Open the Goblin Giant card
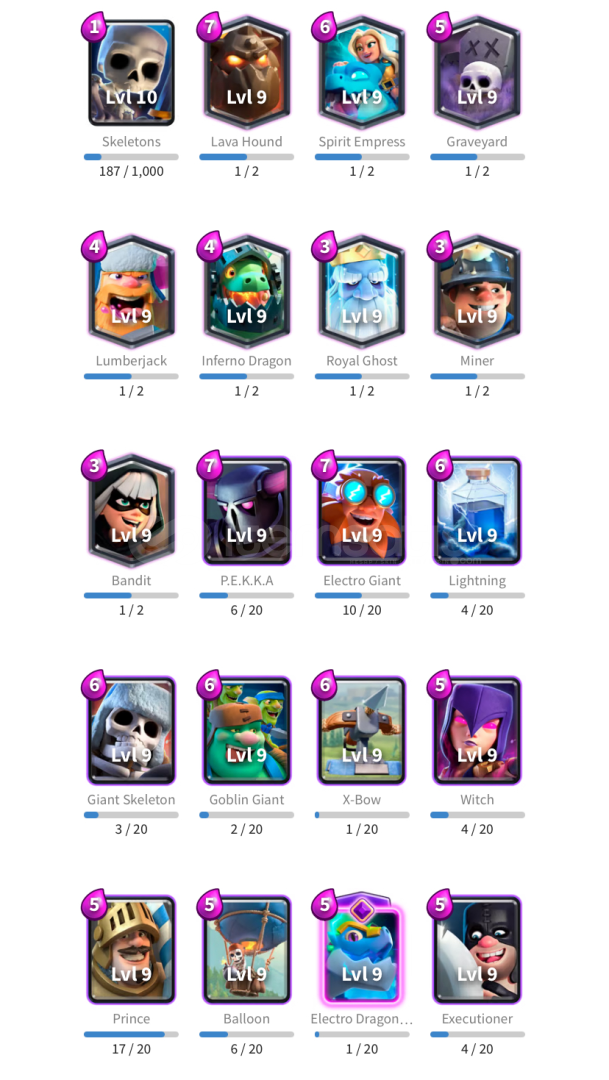This screenshot has height=1080, width=609. tap(247, 731)
